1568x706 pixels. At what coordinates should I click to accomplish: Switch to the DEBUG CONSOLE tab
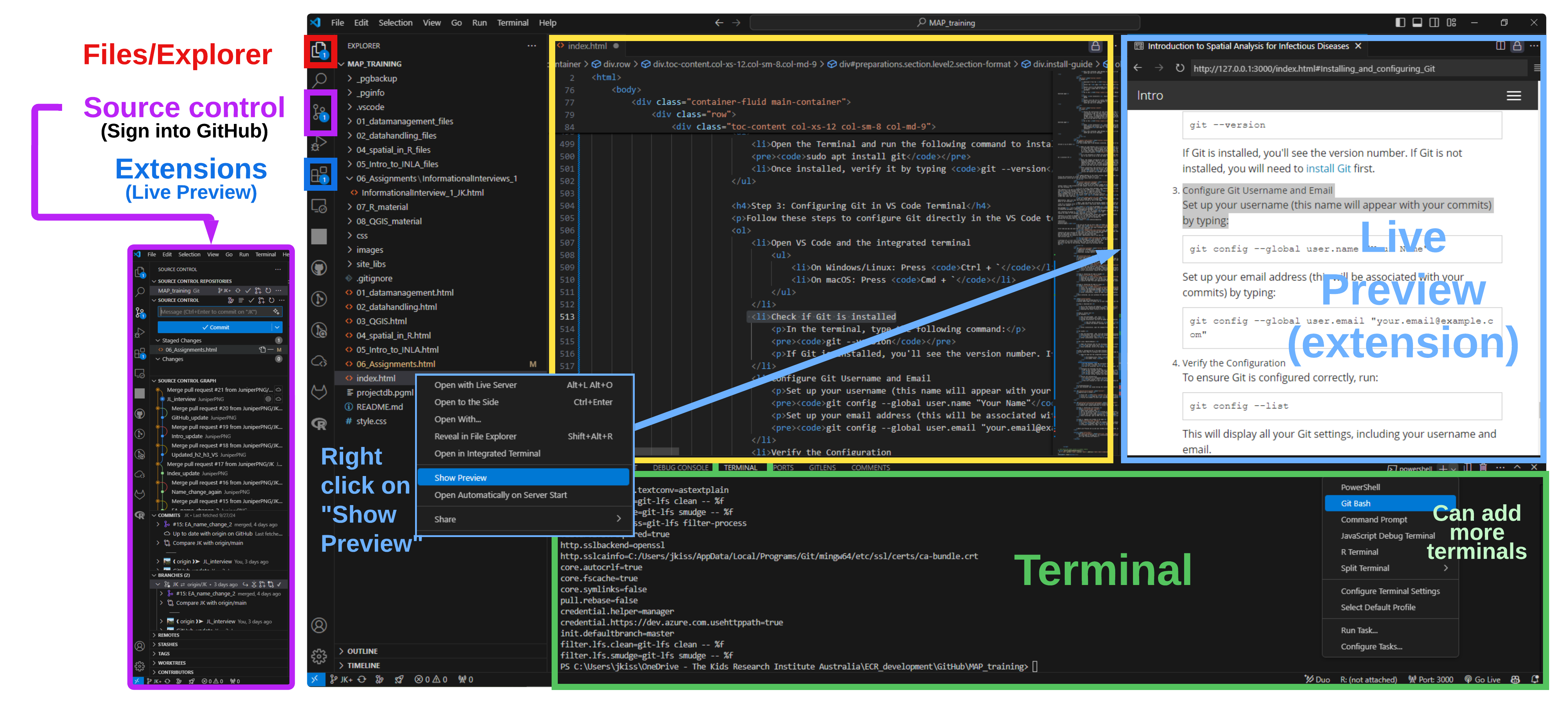click(681, 468)
